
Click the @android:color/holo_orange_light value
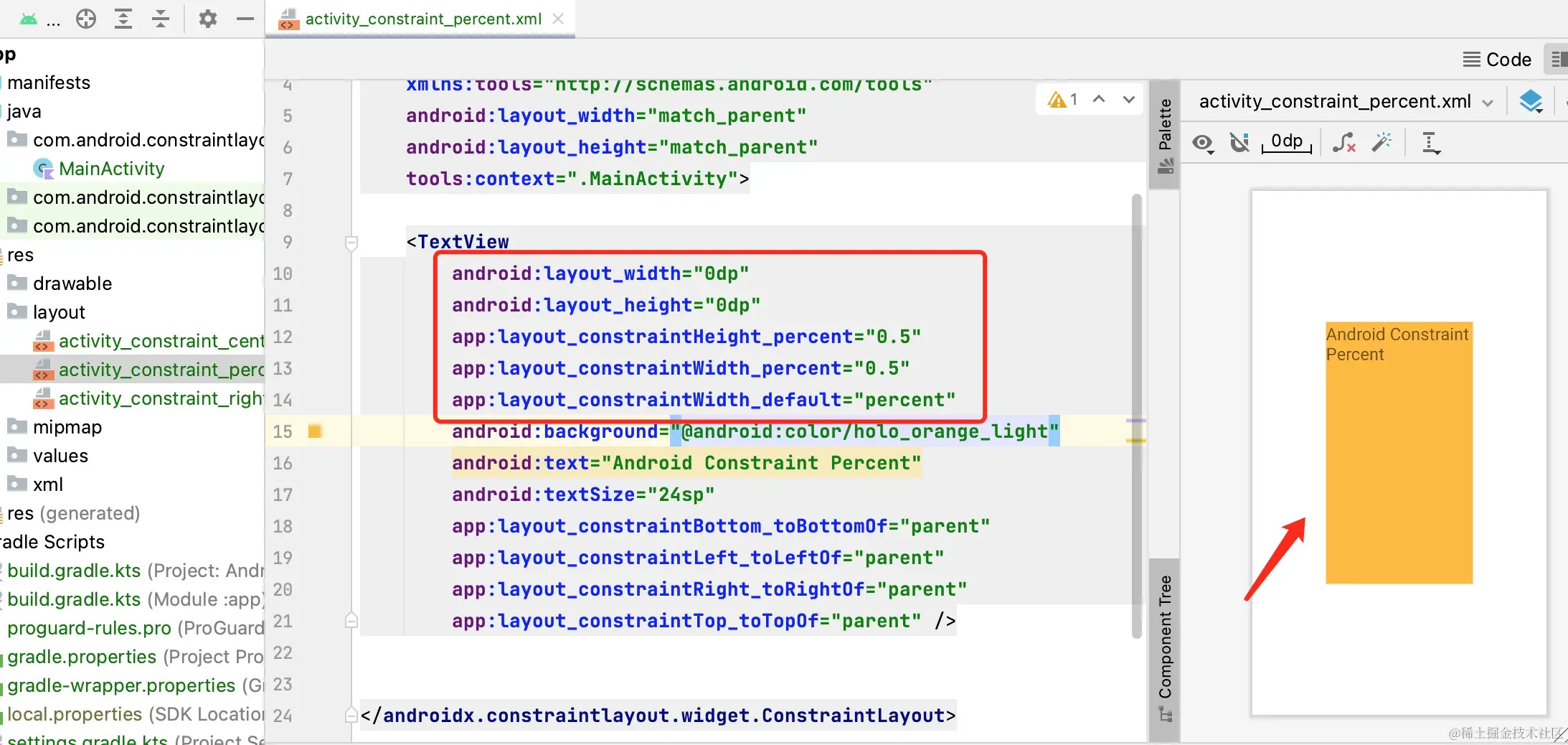pyautogui.click(x=864, y=431)
